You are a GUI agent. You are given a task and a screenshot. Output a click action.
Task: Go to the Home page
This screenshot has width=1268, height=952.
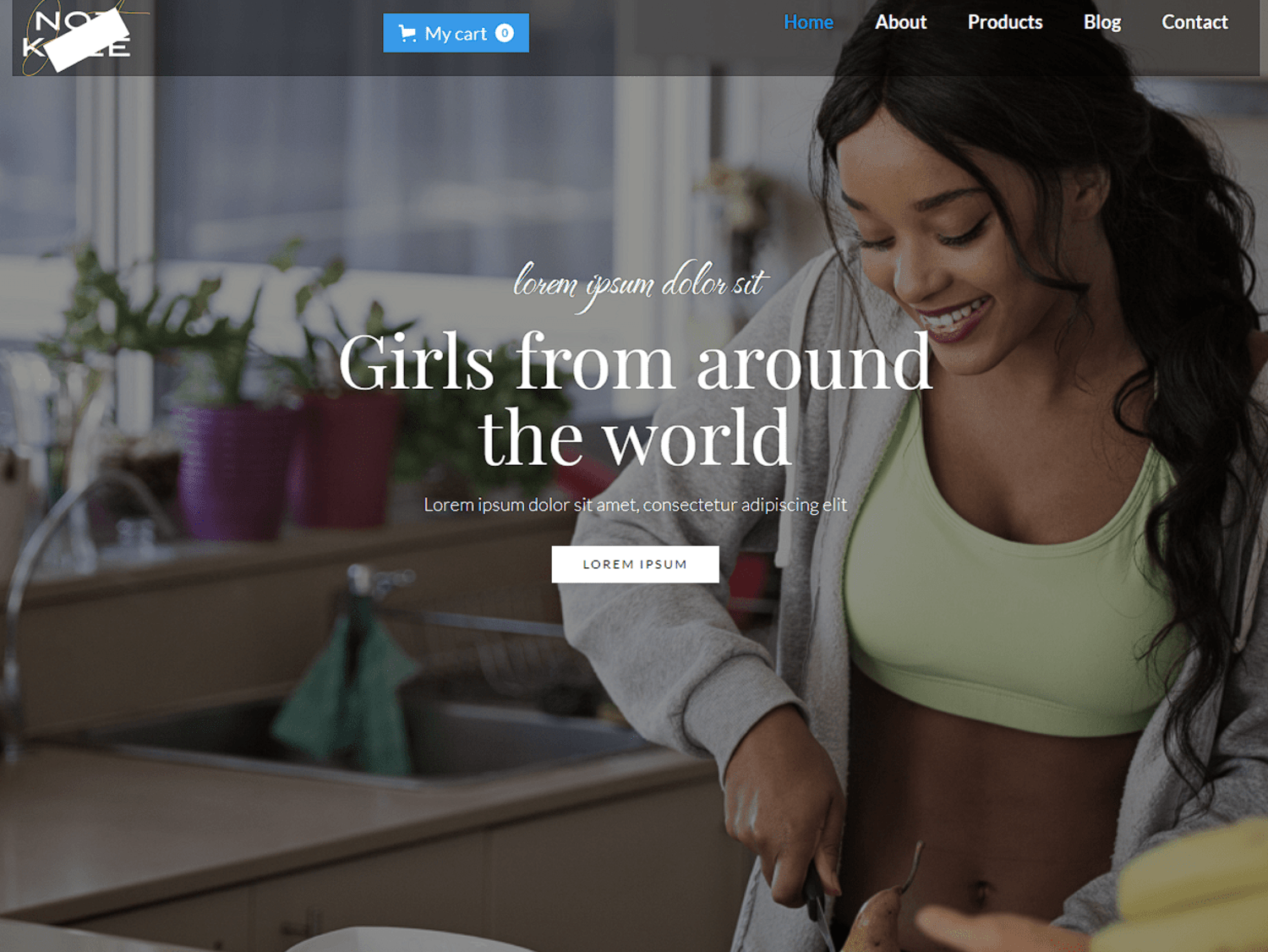pyautogui.click(x=808, y=23)
